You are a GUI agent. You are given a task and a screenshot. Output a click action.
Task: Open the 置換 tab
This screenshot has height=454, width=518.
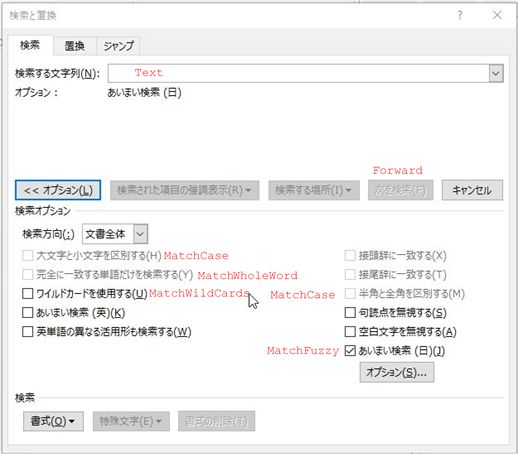click(75, 46)
